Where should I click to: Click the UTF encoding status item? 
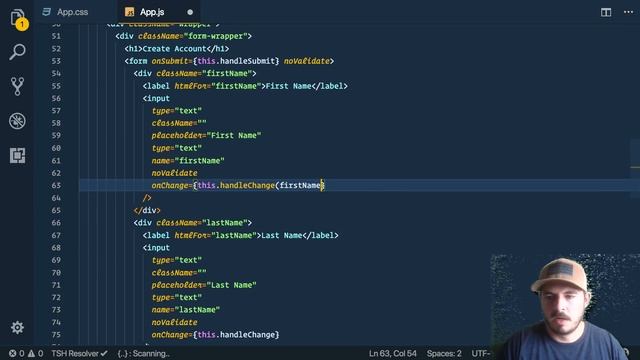coord(481,353)
